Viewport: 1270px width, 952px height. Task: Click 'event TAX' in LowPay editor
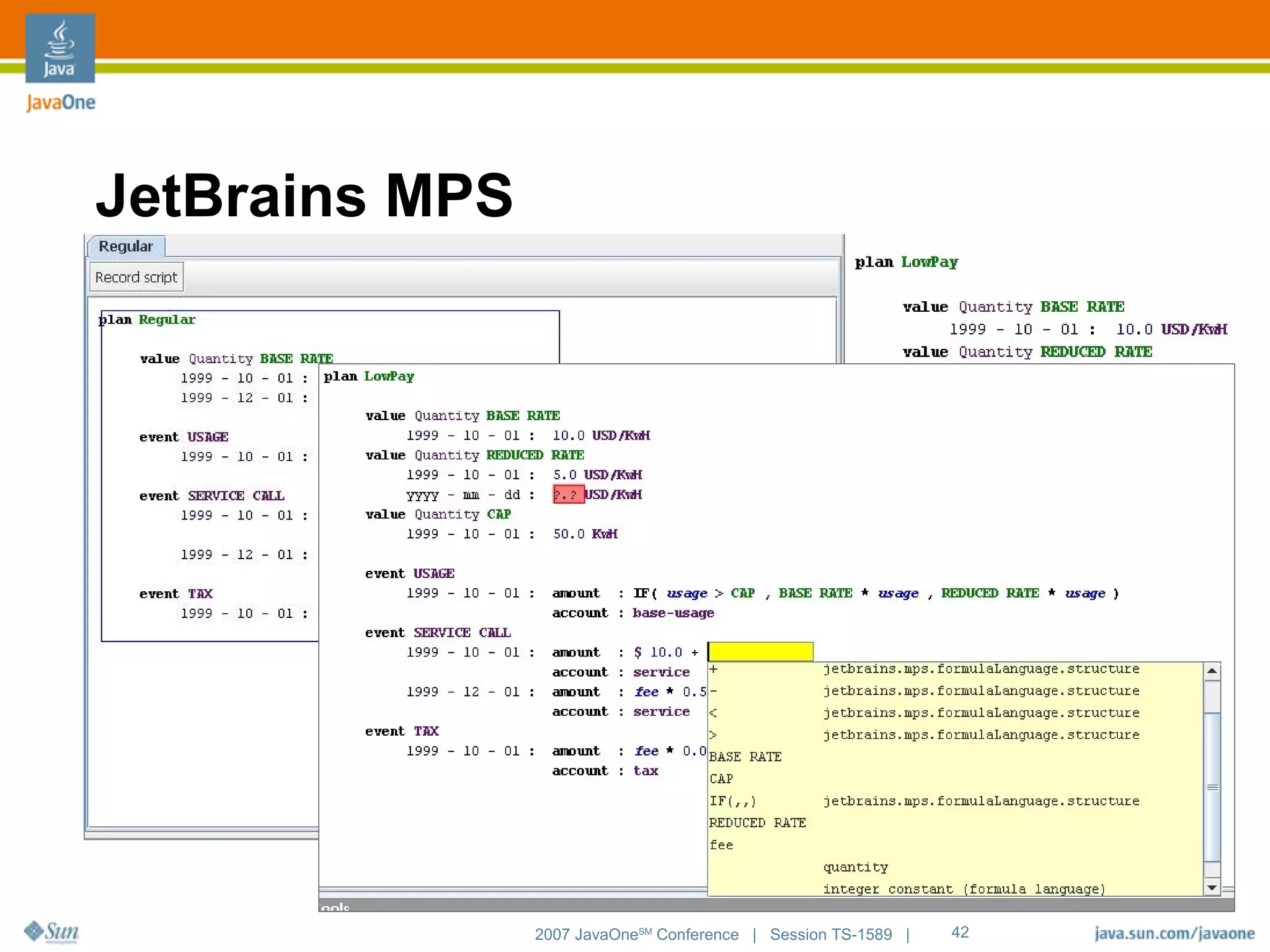click(402, 731)
